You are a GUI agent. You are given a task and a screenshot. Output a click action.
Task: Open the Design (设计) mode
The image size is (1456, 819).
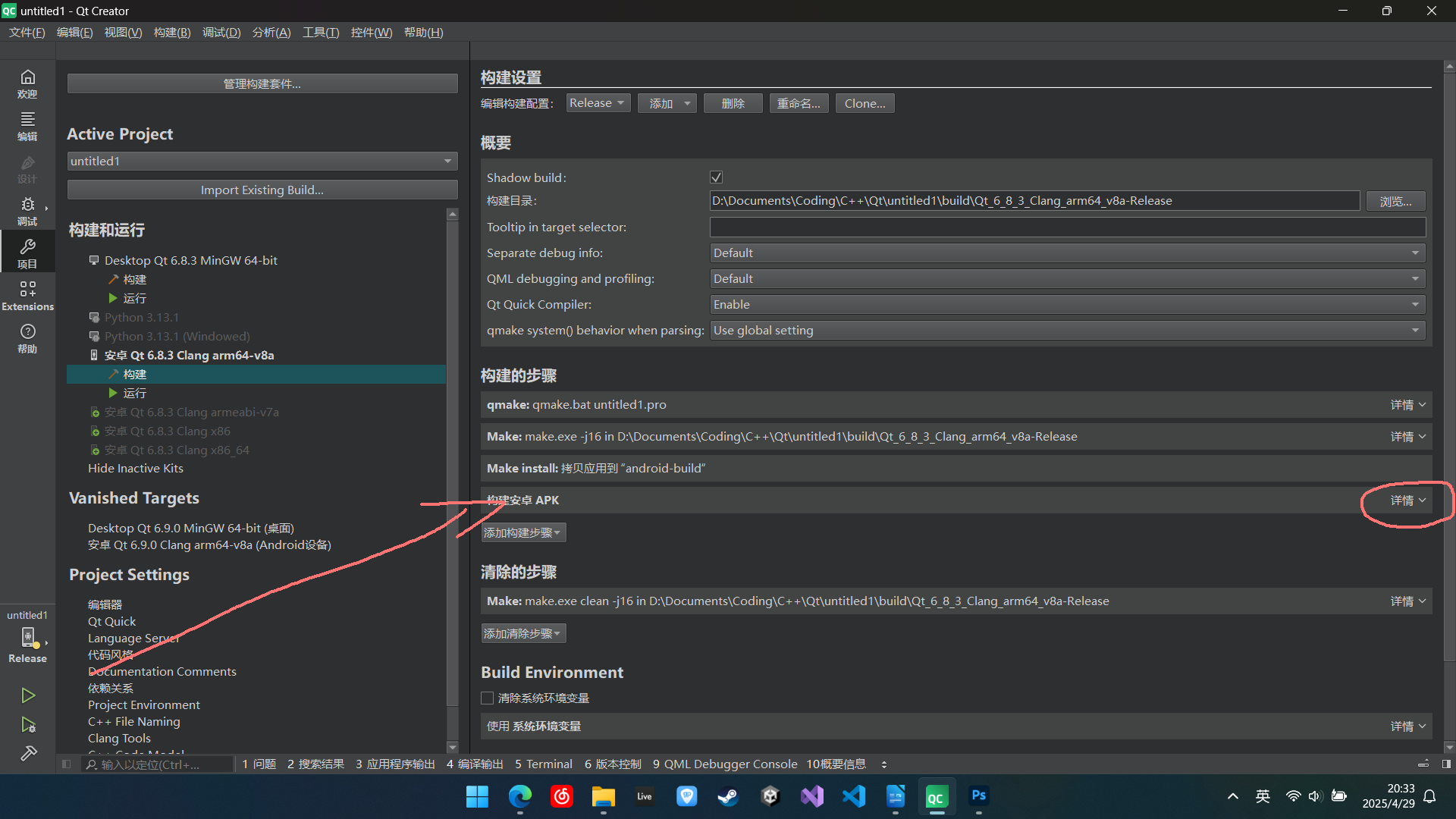27,168
